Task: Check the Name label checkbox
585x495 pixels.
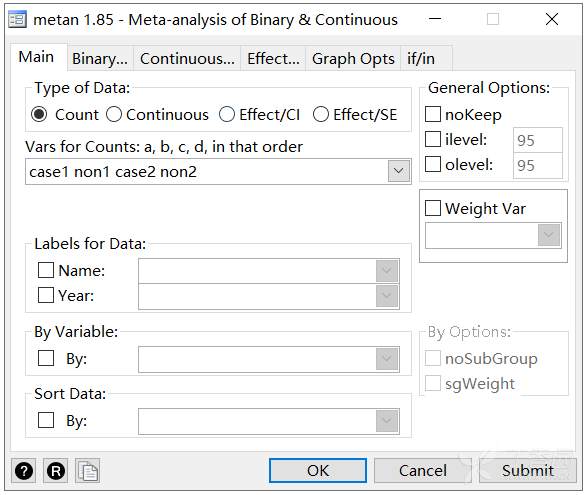Action: click(x=46, y=270)
